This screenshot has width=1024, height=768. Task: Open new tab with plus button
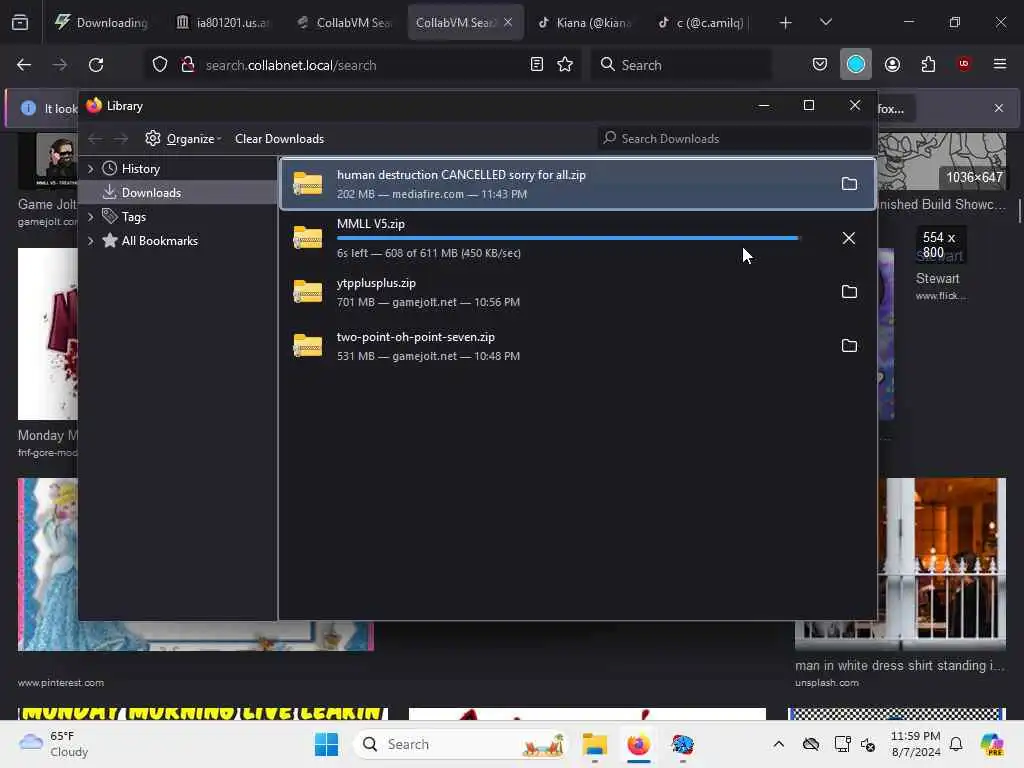(x=786, y=23)
